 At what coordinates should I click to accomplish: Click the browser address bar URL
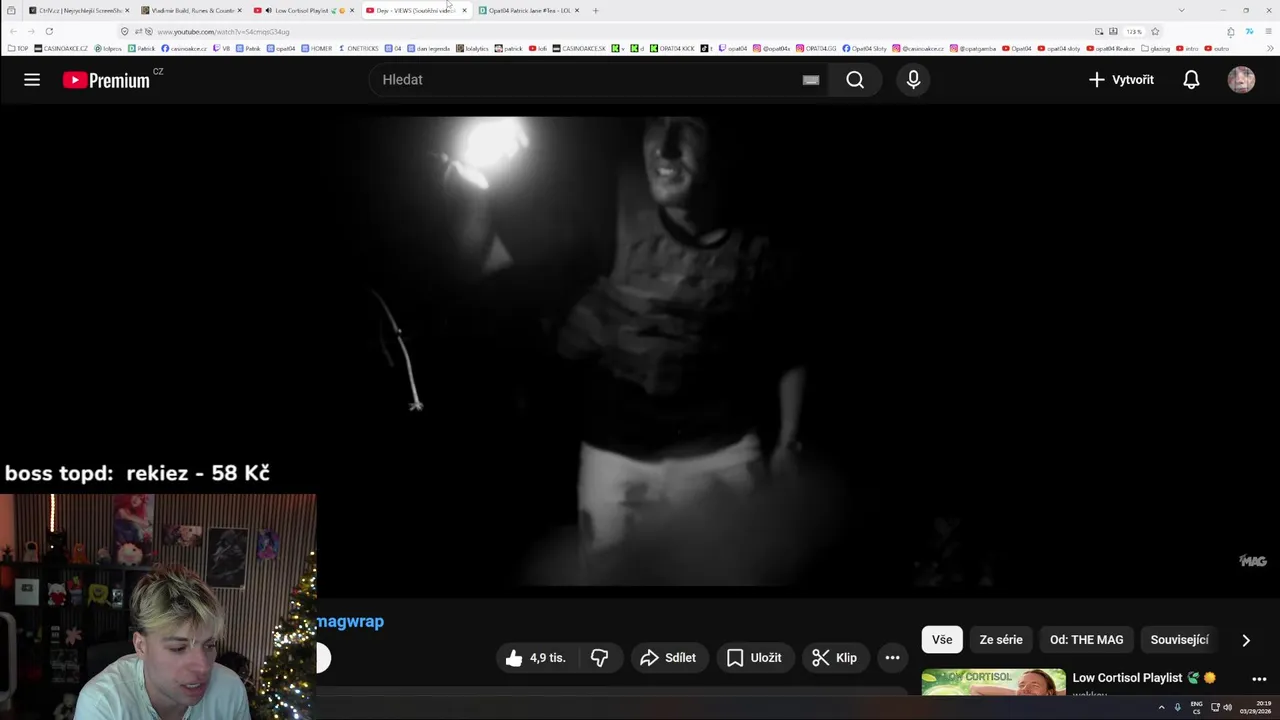tap(223, 31)
